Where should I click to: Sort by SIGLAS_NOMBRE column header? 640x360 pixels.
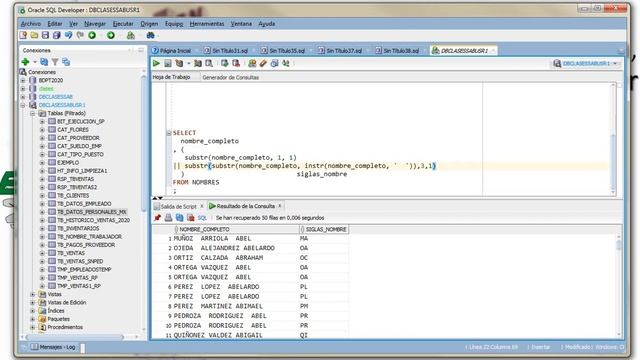[x=324, y=229]
